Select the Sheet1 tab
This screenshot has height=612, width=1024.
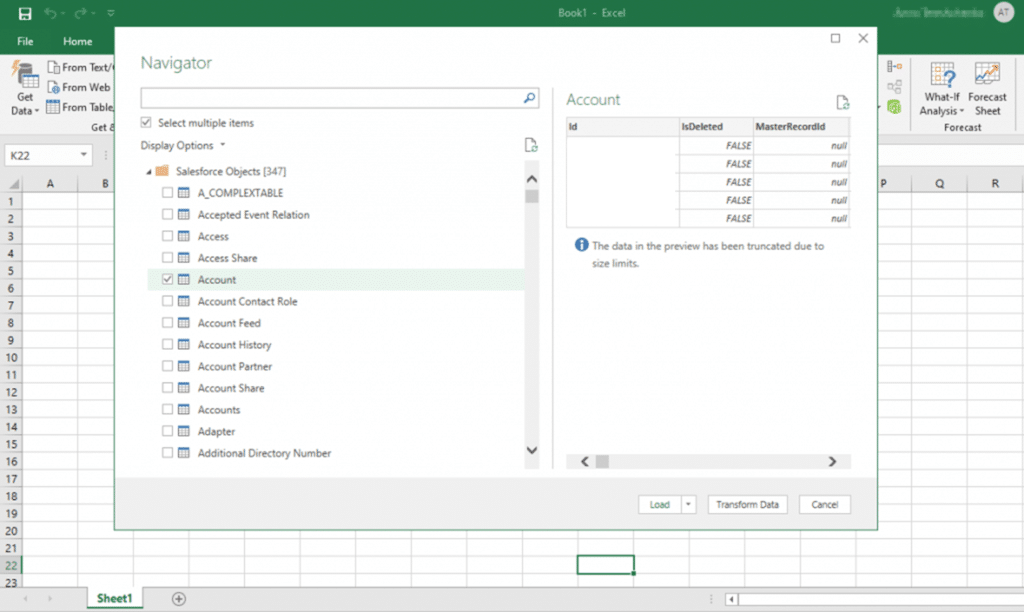pyautogui.click(x=114, y=598)
